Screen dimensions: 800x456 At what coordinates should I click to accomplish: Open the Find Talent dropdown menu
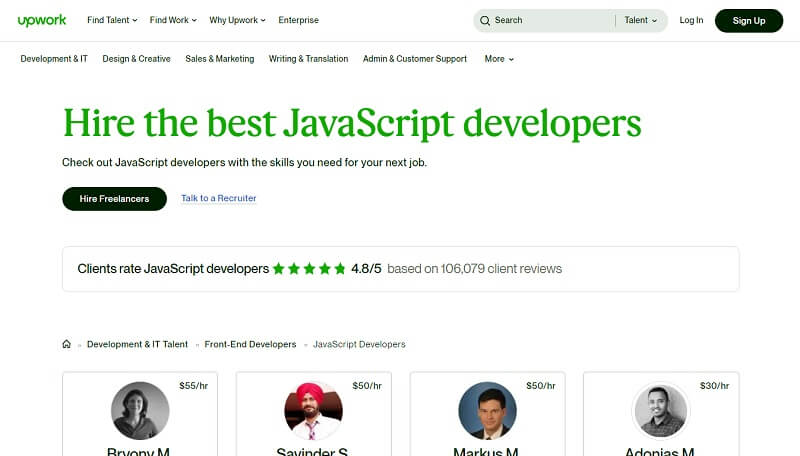[112, 20]
